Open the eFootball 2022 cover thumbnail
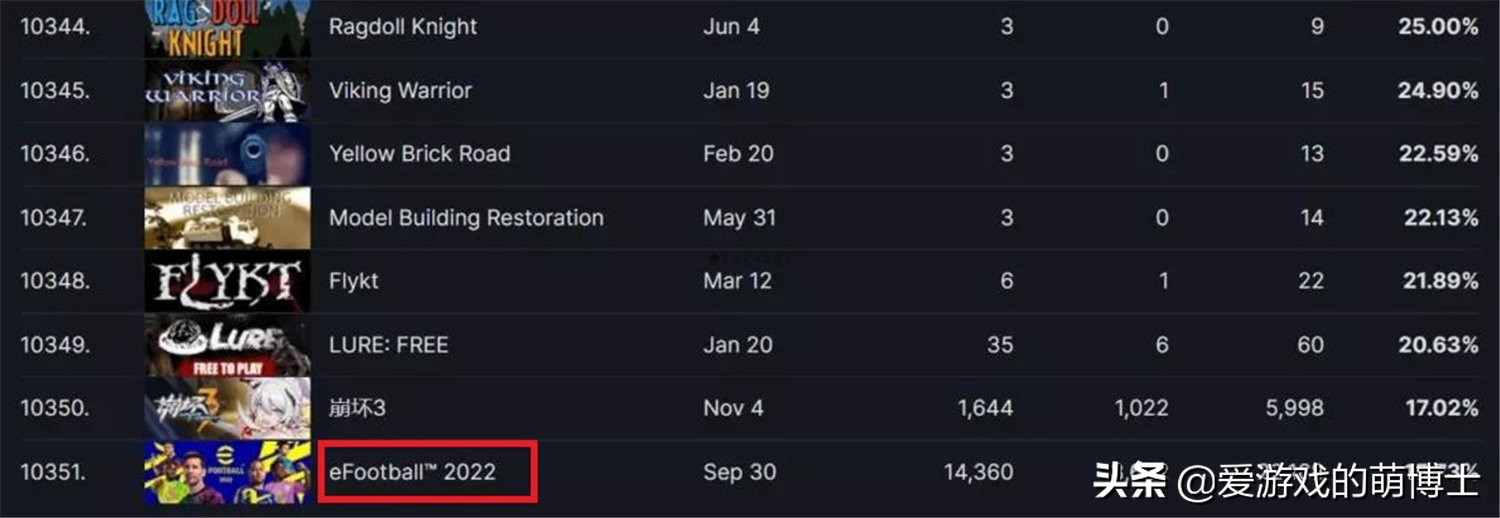 point(227,472)
